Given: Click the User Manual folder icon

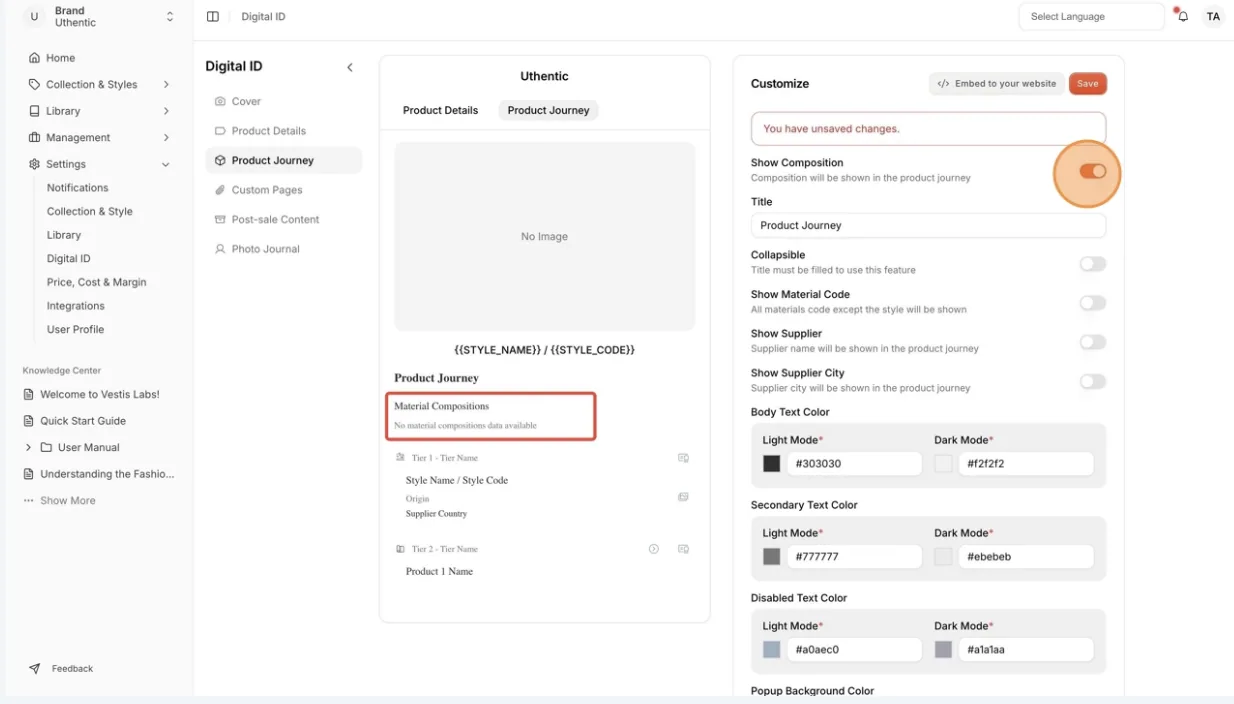Looking at the screenshot, I should (46, 447).
